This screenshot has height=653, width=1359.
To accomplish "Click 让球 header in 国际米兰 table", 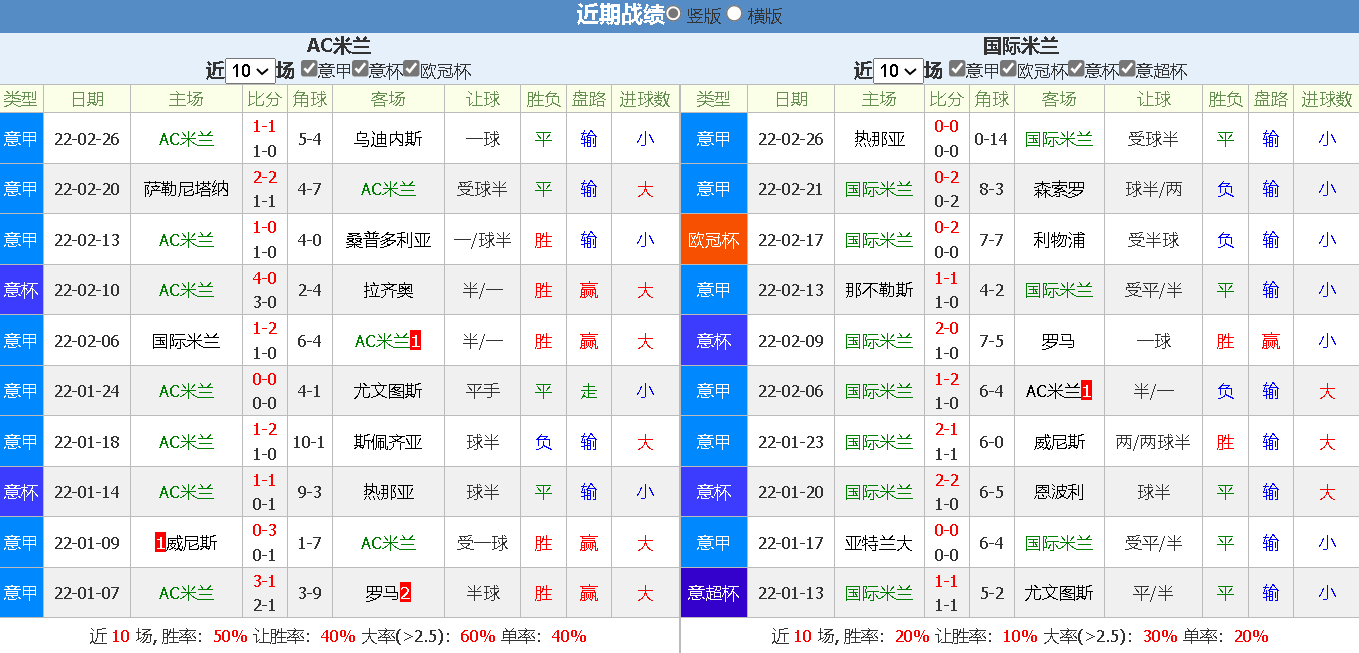I will [x=1154, y=99].
